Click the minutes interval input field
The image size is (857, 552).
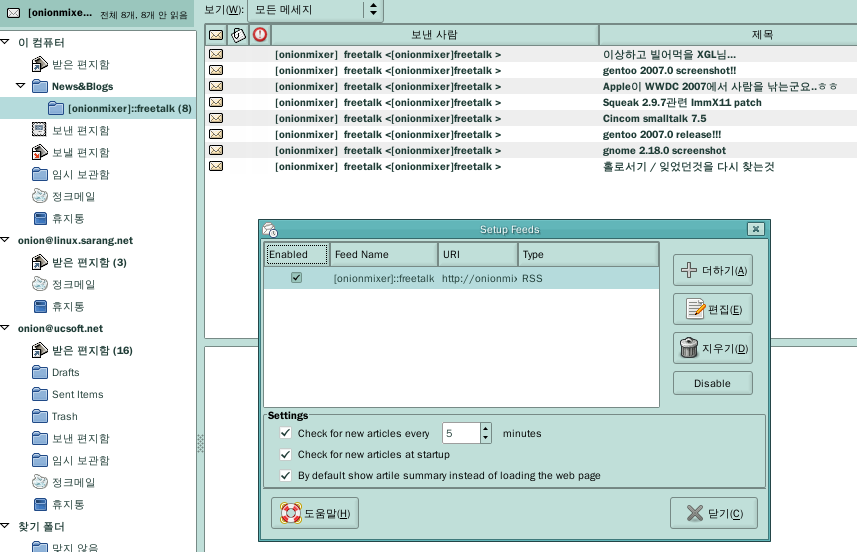click(x=461, y=434)
